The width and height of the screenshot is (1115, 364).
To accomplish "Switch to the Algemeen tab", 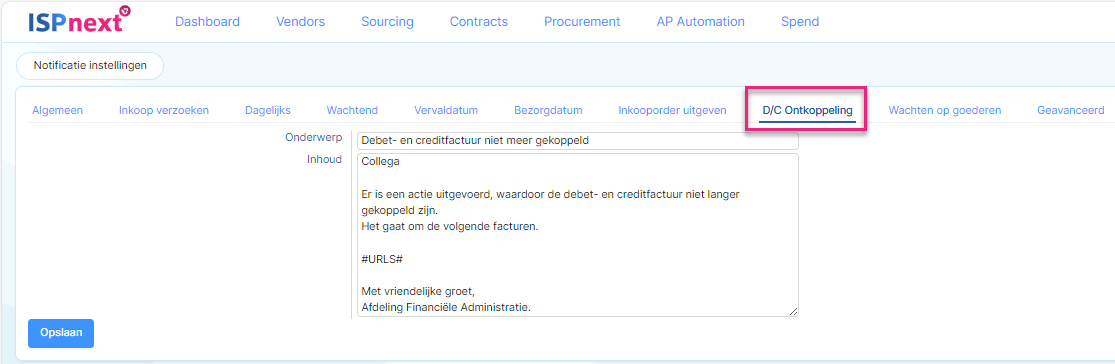I will (x=58, y=110).
